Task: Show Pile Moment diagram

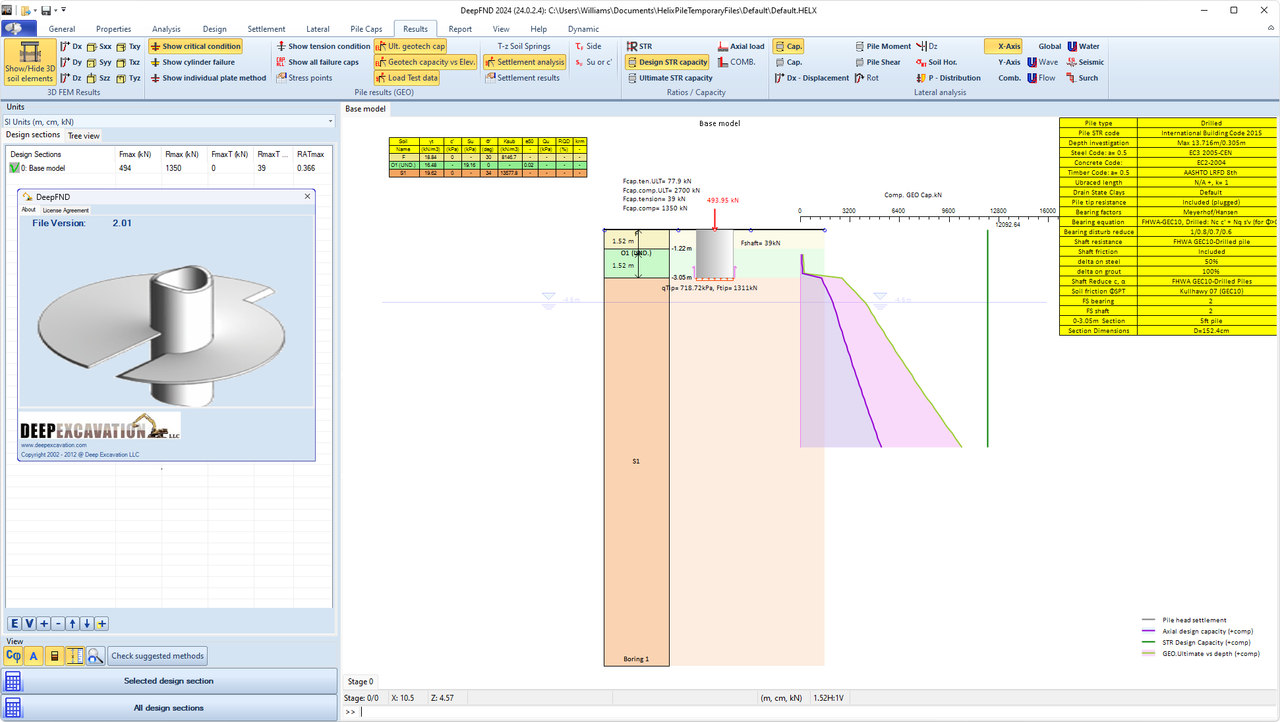Action: (883, 46)
